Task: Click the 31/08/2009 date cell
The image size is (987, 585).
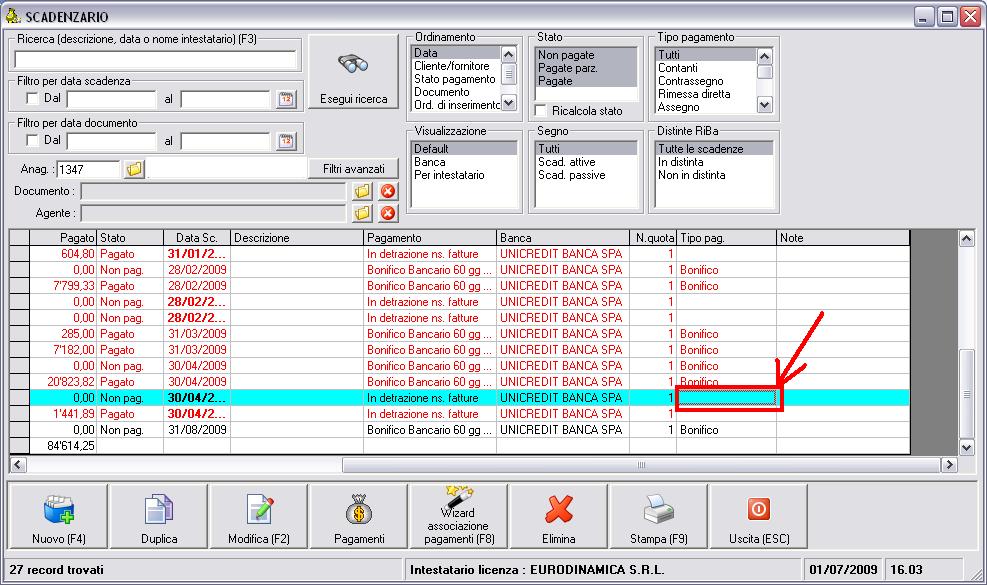Action: pyautogui.click(x=196, y=430)
